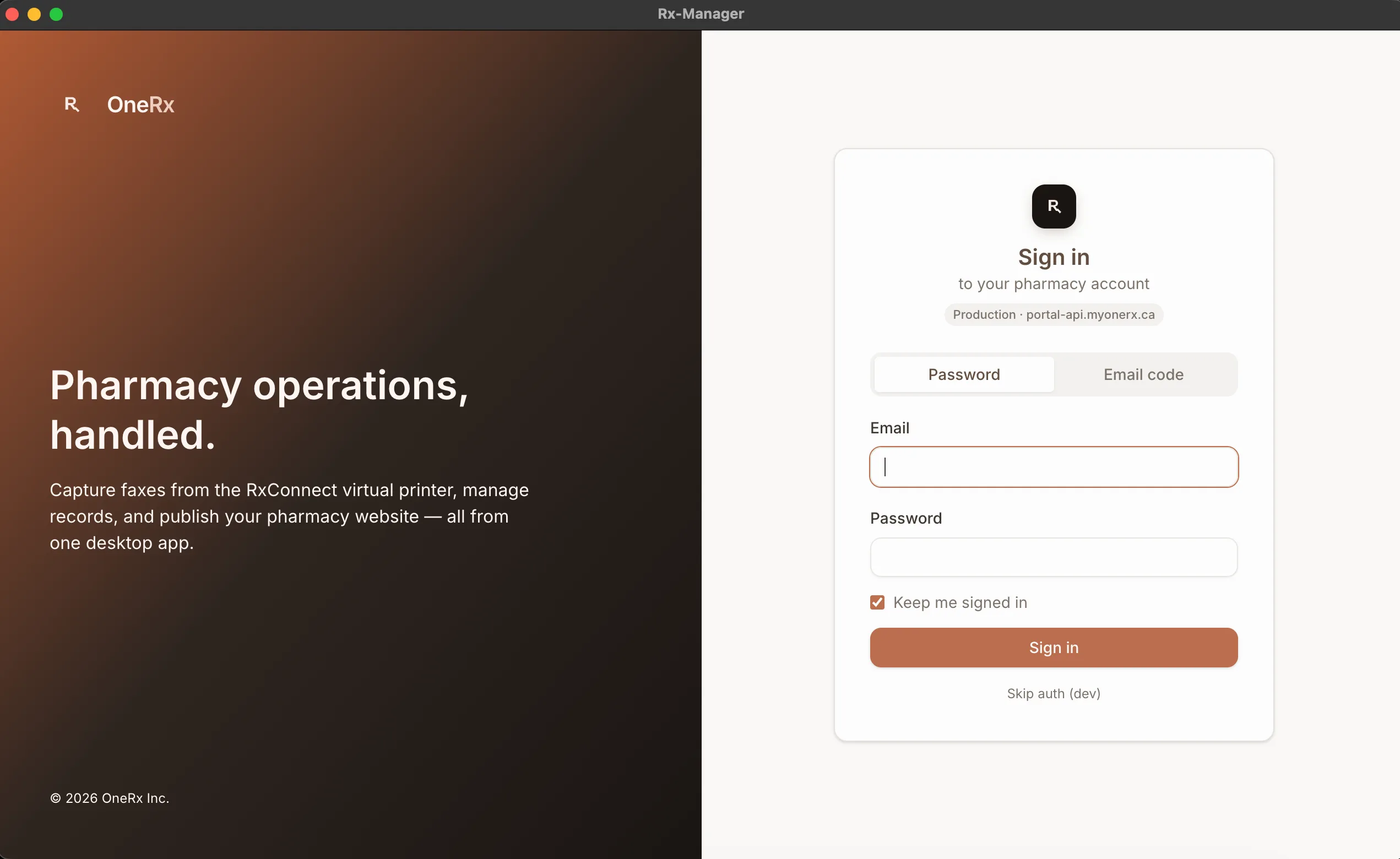Switch to the Email code tab

pyautogui.click(x=1143, y=374)
